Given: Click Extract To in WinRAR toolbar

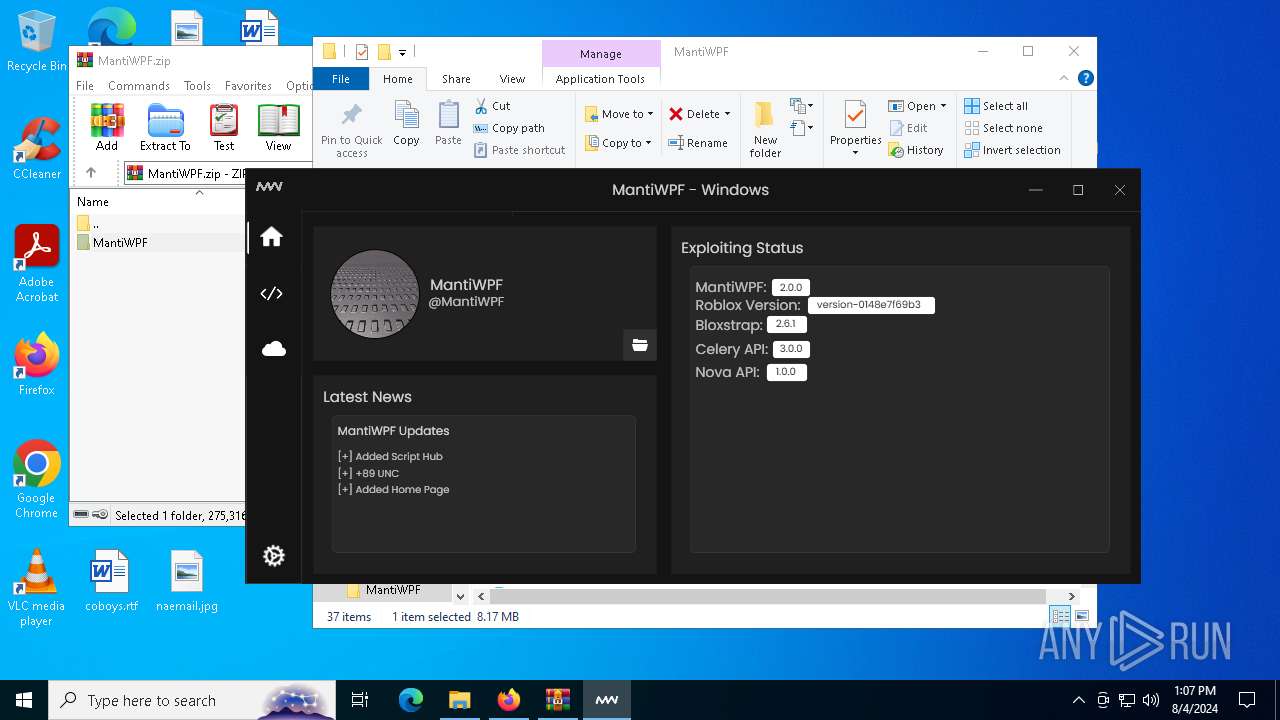Looking at the screenshot, I should point(165,127).
